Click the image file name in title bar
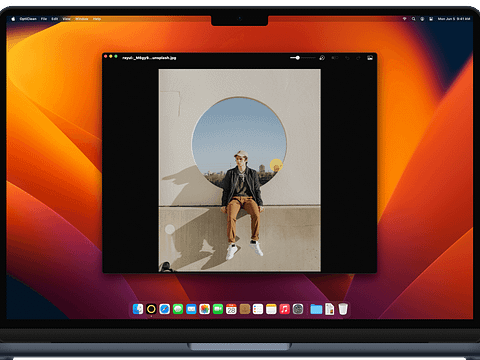The width and height of the screenshot is (480, 360). [149, 58]
